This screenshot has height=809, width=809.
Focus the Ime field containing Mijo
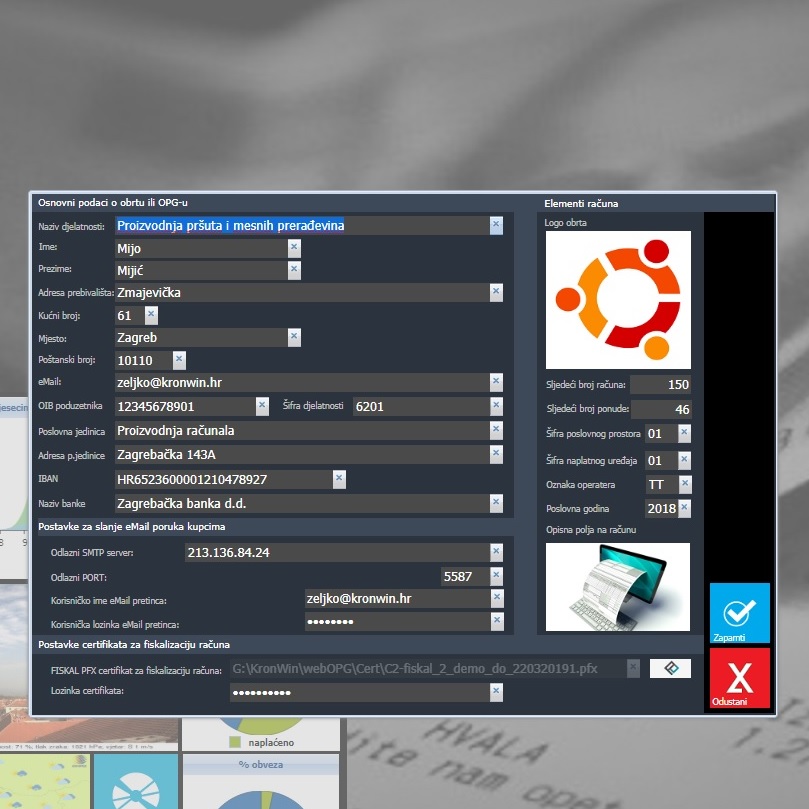[201, 248]
